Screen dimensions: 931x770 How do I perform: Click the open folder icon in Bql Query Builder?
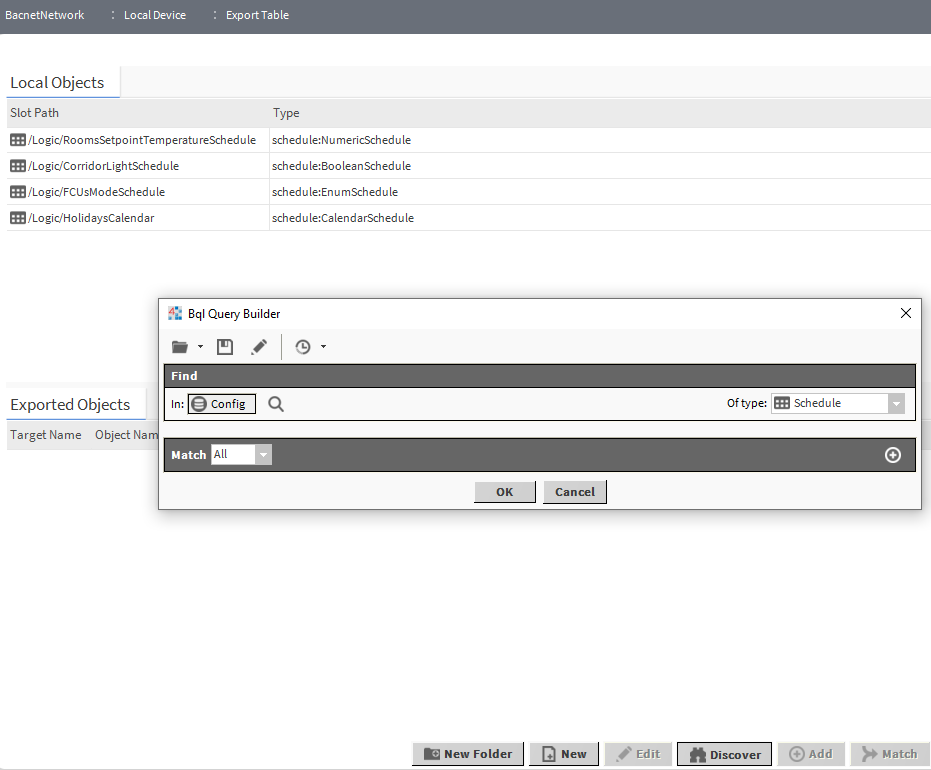tap(180, 347)
